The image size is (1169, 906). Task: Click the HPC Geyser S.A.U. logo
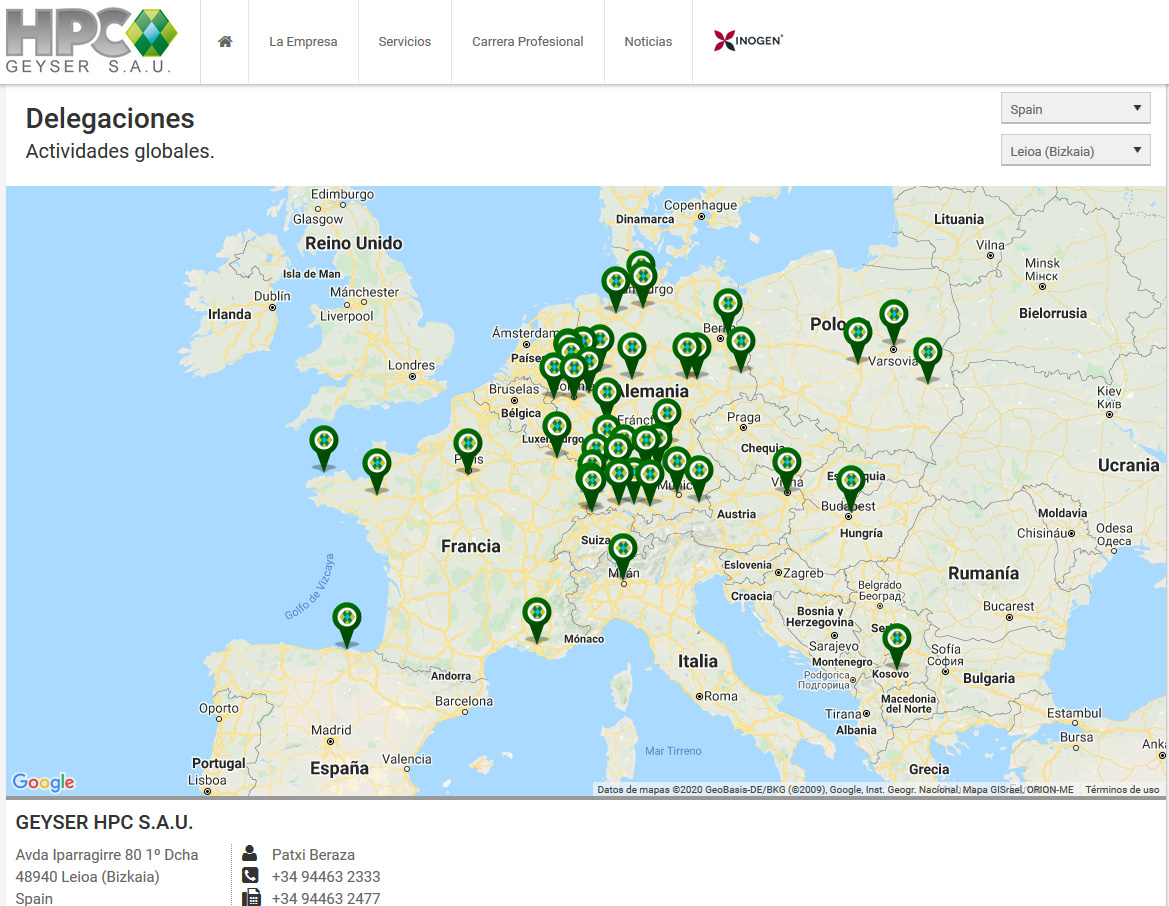point(92,41)
